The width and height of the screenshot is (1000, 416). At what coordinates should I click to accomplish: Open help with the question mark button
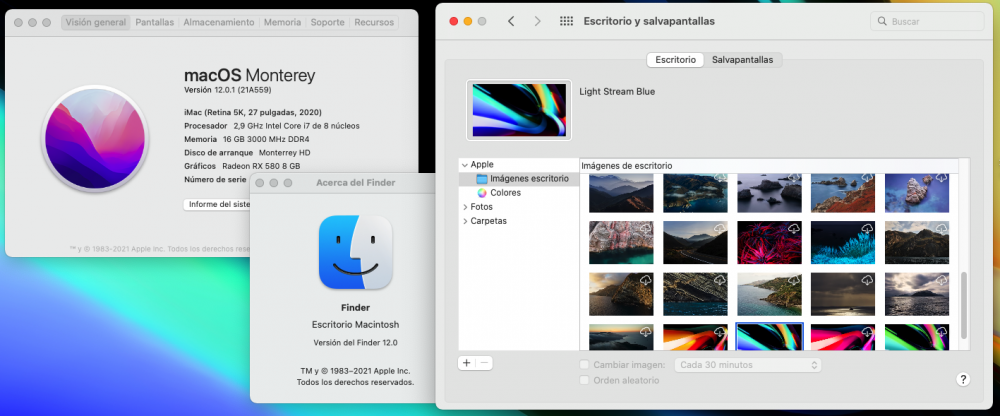pos(963,379)
